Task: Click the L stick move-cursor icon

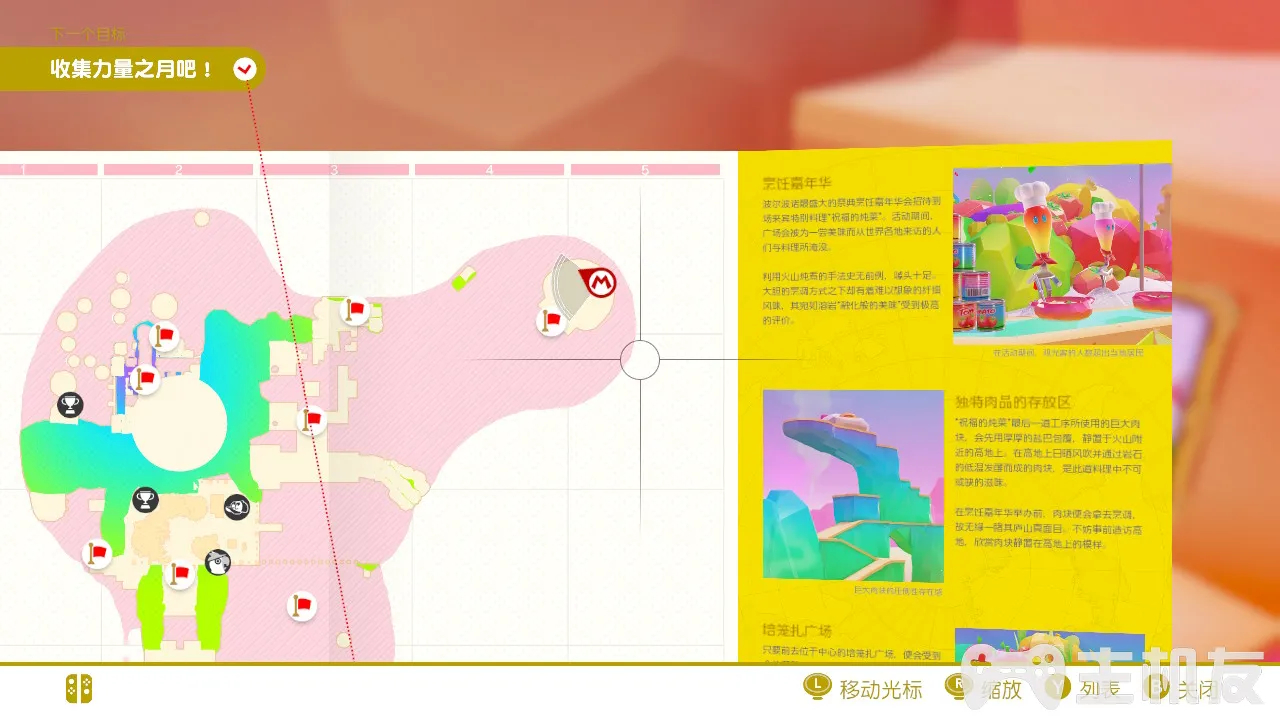Action: click(x=818, y=687)
